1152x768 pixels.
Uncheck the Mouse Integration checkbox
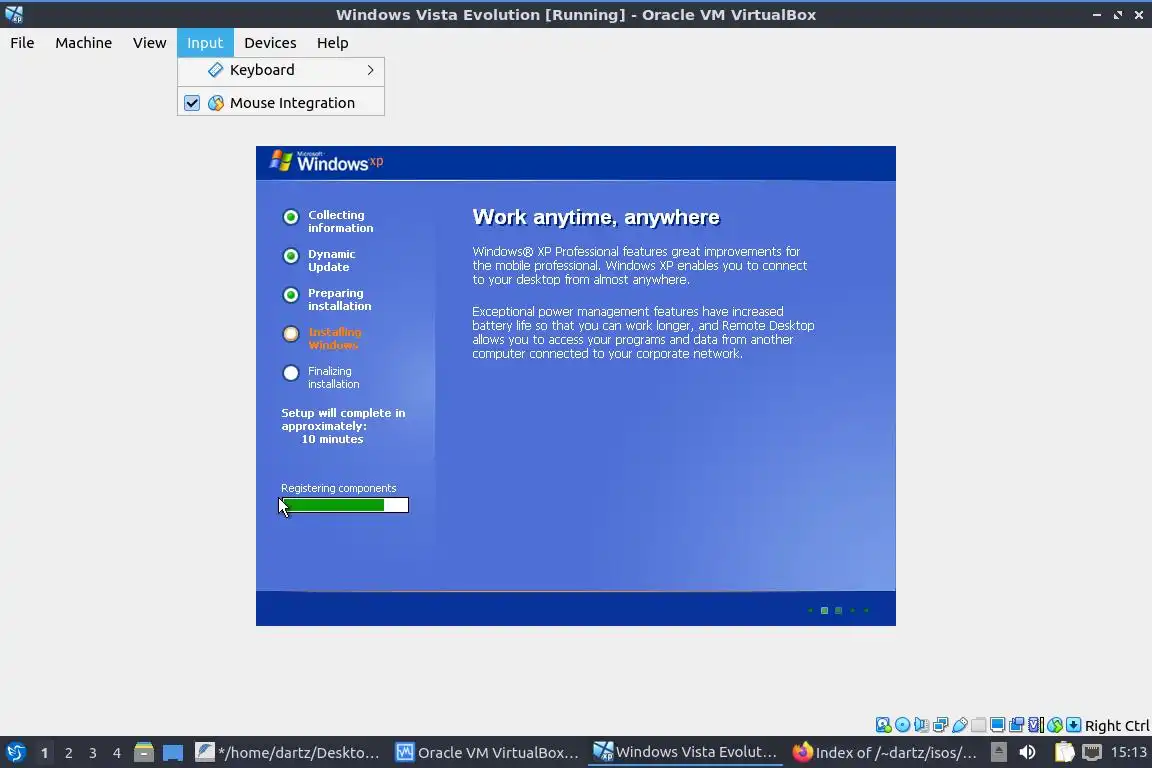point(192,103)
